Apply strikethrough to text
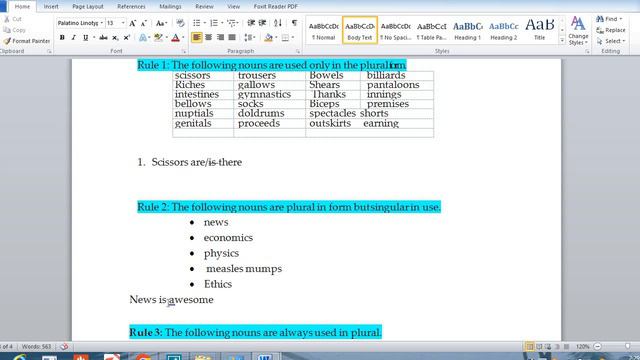The image size is (640, 360). [x=104, y=38]
